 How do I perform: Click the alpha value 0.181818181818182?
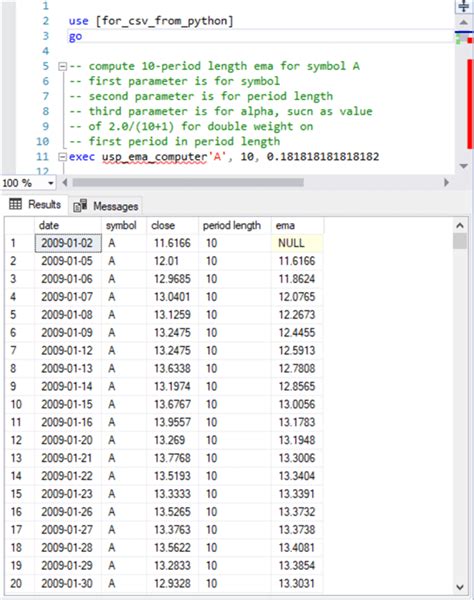(x=323, y=157)
